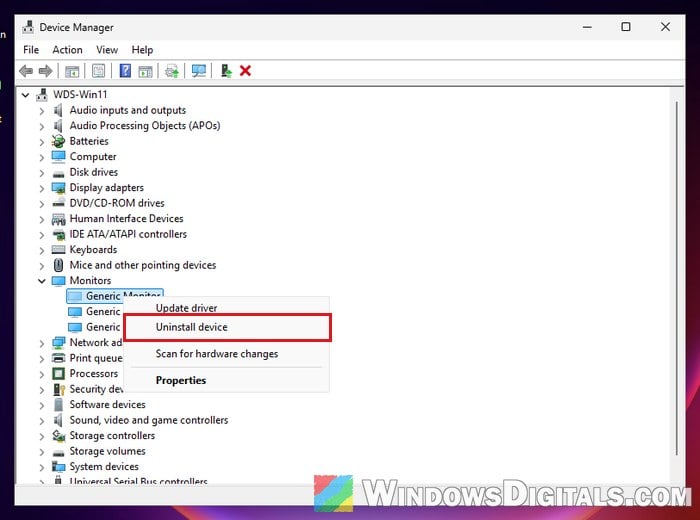Viewport: 700px width, 520px height.
Task: Click the Properties sheet toolbar icon
Action: (98, 71)
